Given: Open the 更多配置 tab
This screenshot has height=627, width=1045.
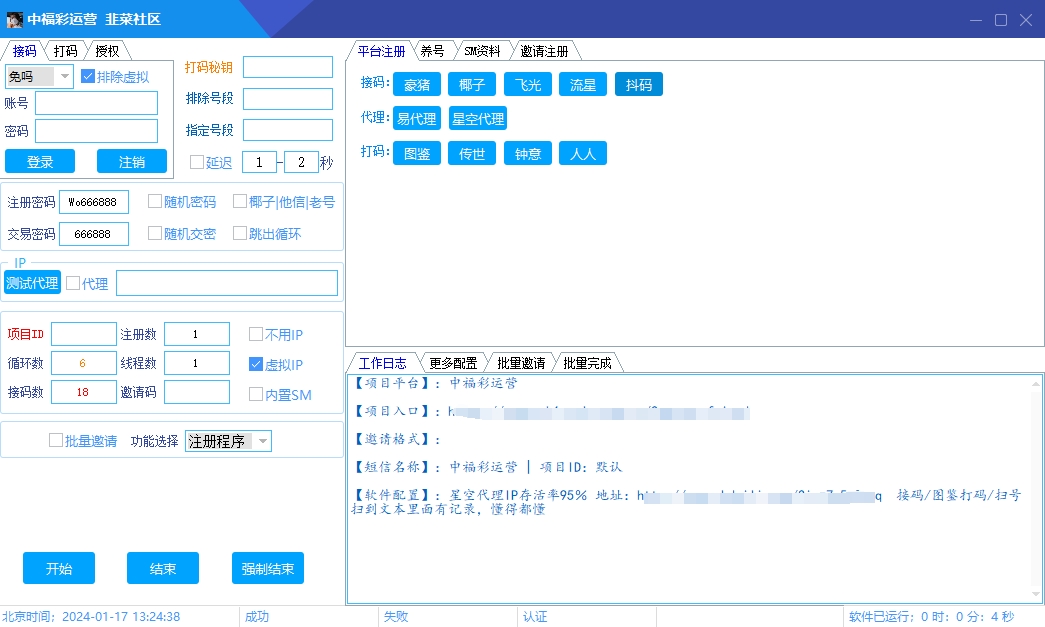Looking at the screenshot, I should pos(453,363).
